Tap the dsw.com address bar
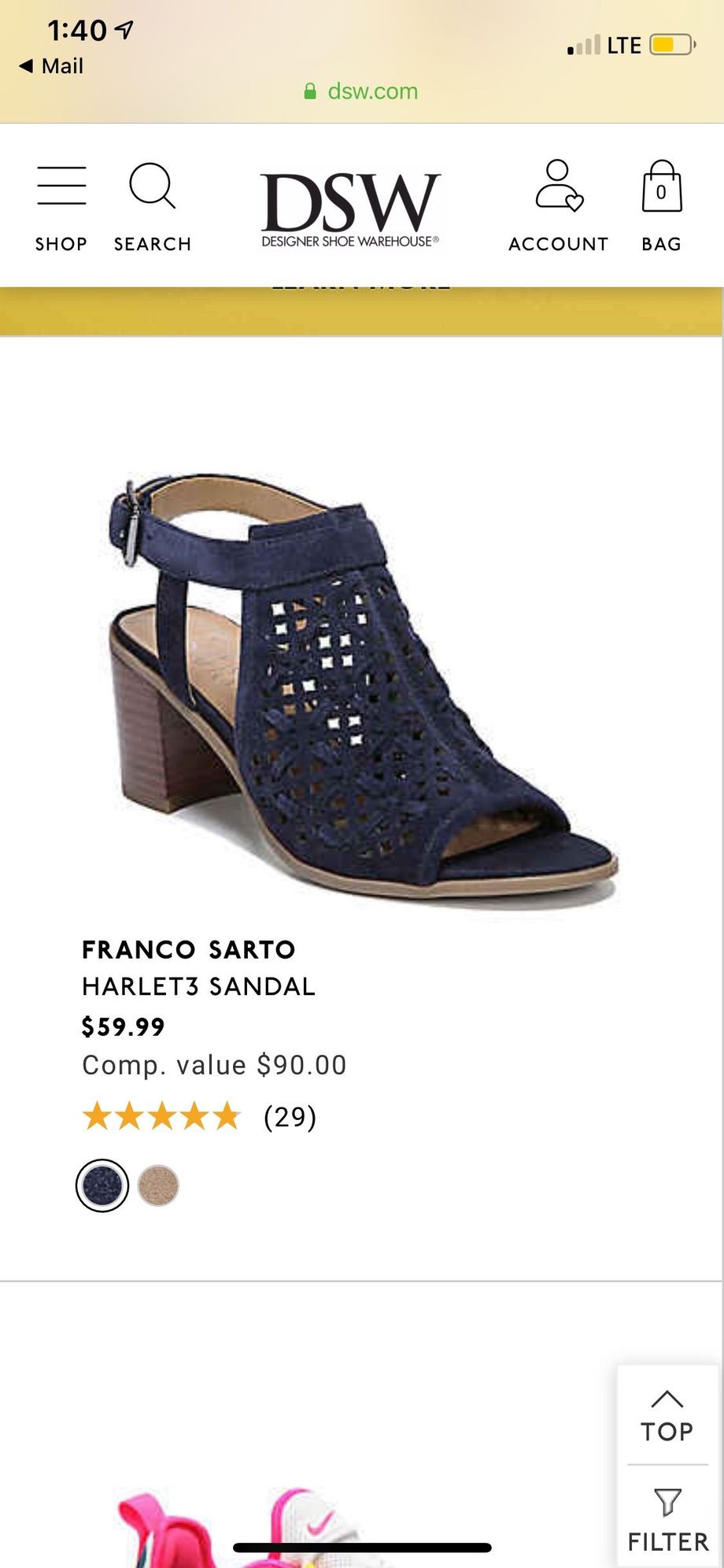The height and width of the screenshot is (1568, 724). click(x=361, y=91)
